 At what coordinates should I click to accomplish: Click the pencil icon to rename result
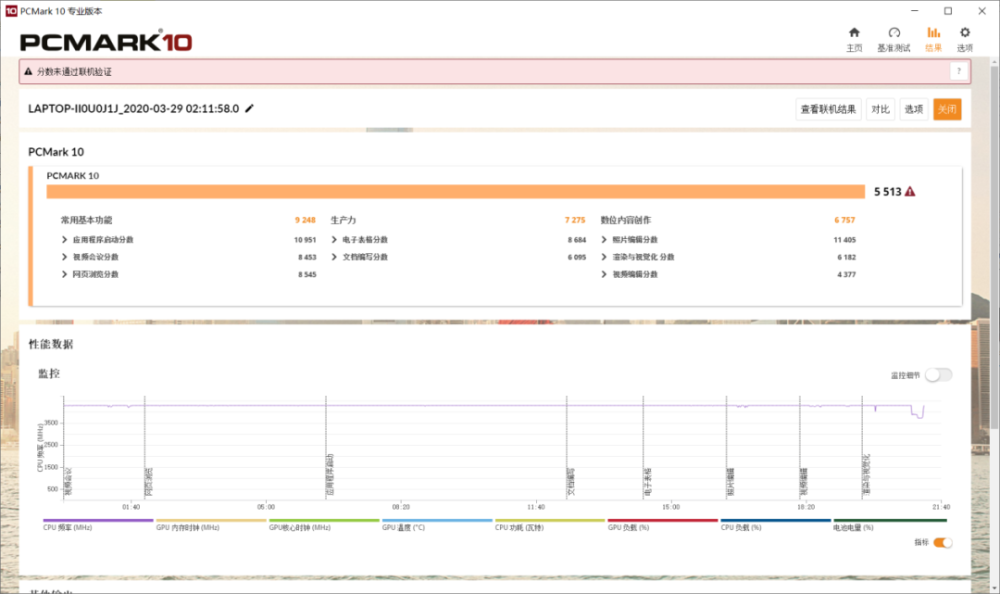(x=249, y=108)
